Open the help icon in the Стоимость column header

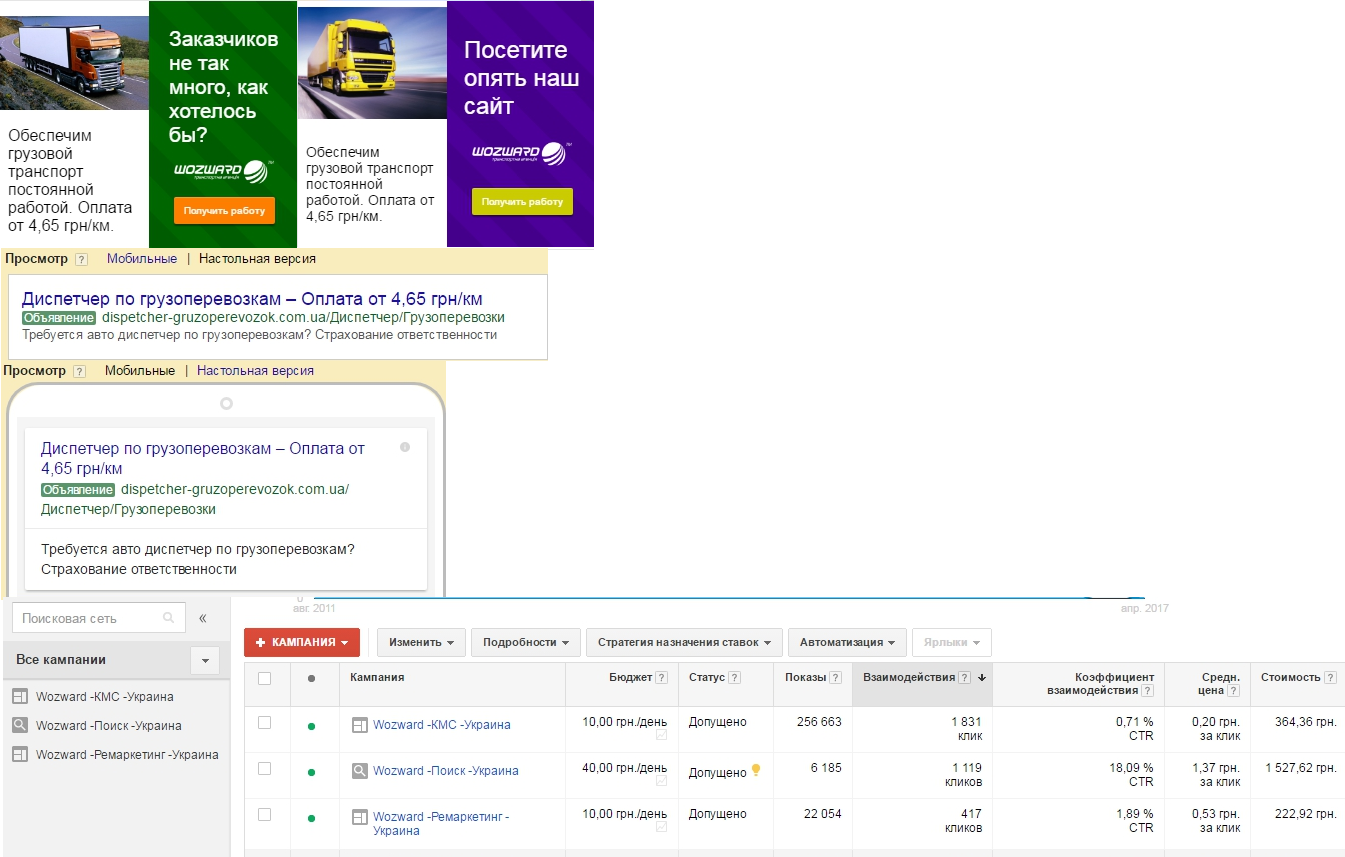[1330, 678]
